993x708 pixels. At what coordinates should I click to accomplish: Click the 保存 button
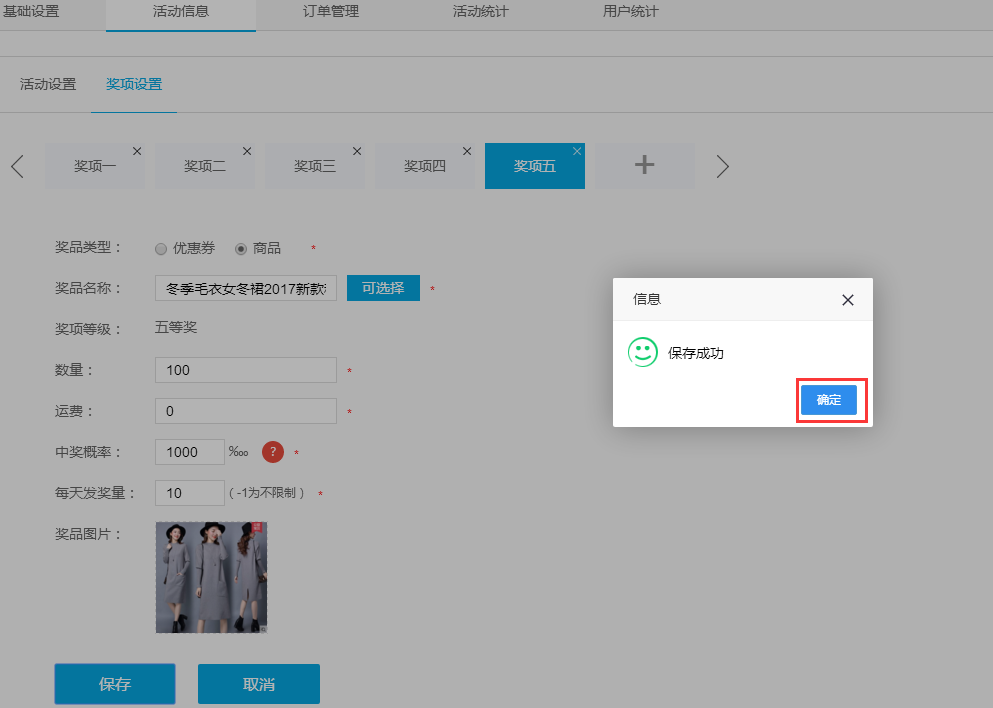coord(115,684)
